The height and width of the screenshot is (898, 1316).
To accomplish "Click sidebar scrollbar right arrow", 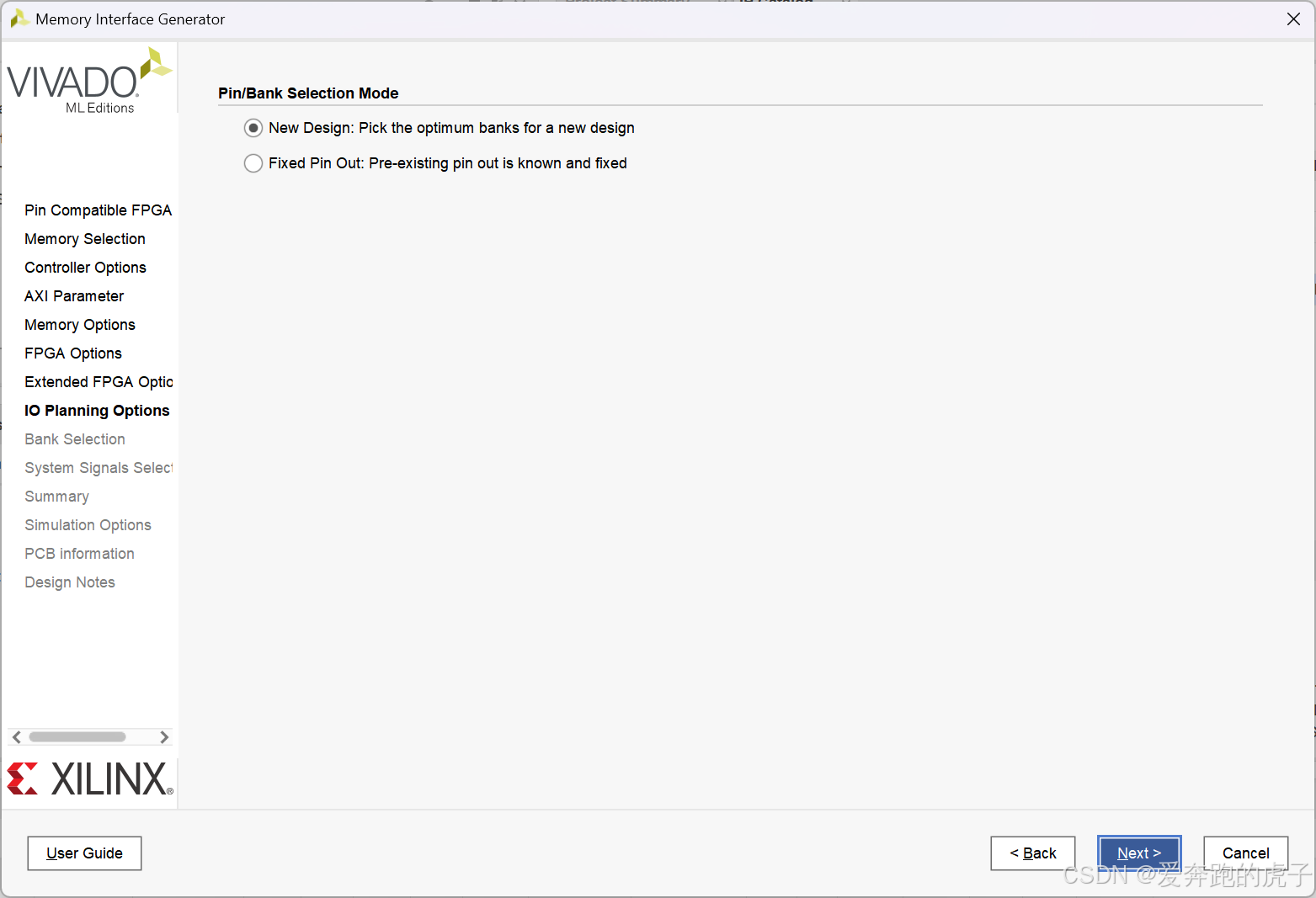I will click(x=164, y=737).
